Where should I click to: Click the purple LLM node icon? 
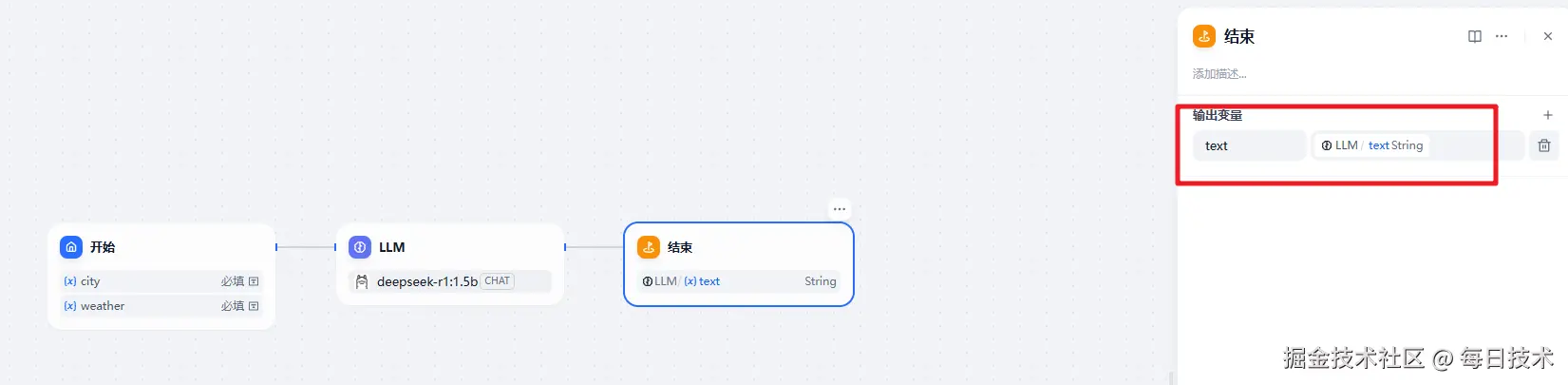tap(360, 247)
